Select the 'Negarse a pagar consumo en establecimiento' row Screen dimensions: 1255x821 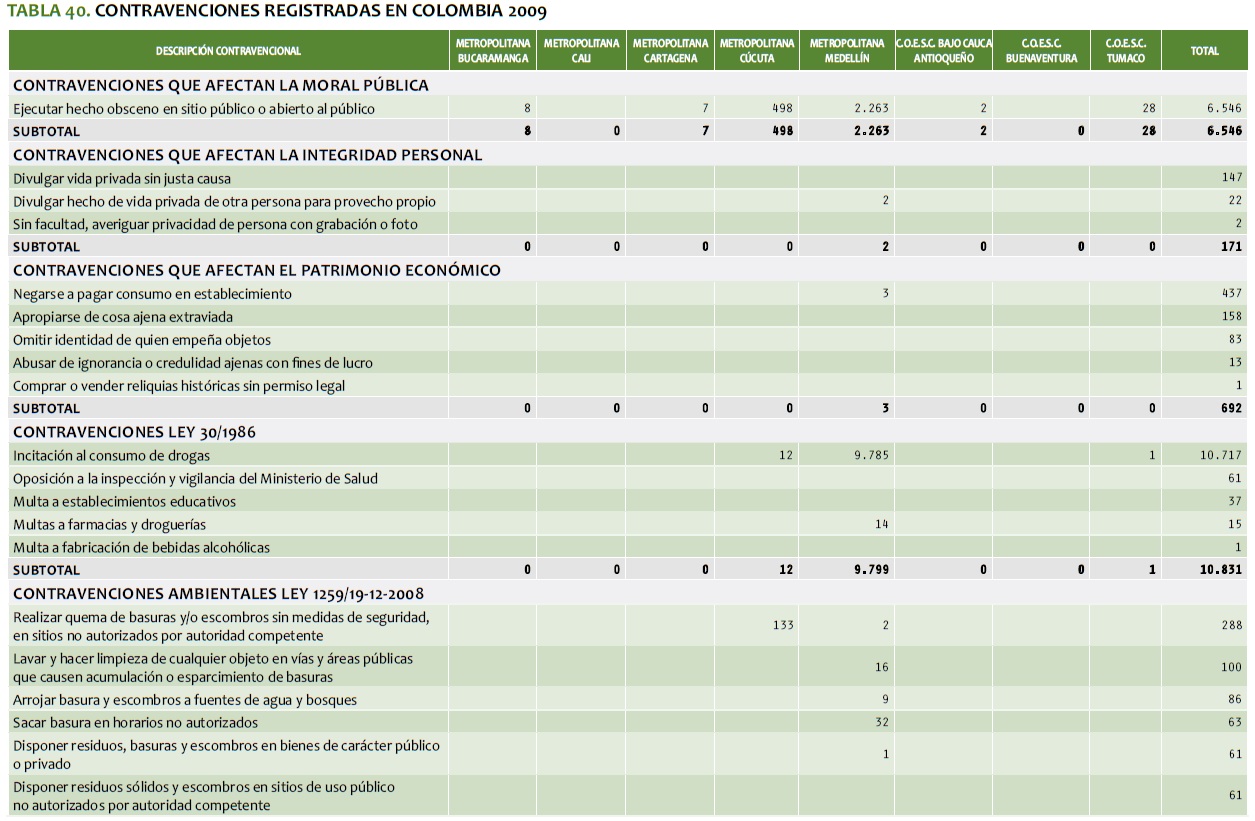[x=152, y=294]
